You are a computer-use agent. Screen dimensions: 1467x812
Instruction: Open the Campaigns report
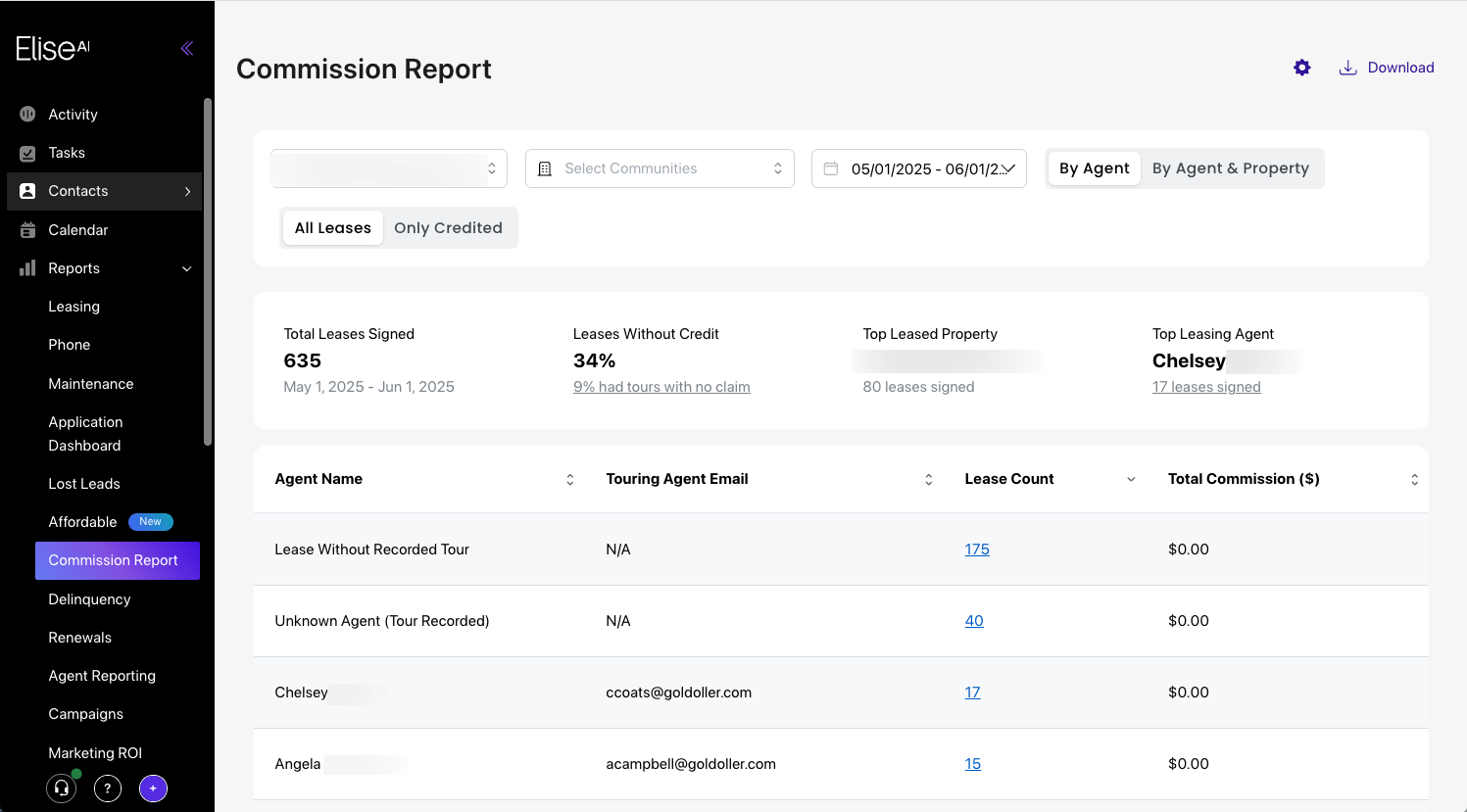(86, 714)
